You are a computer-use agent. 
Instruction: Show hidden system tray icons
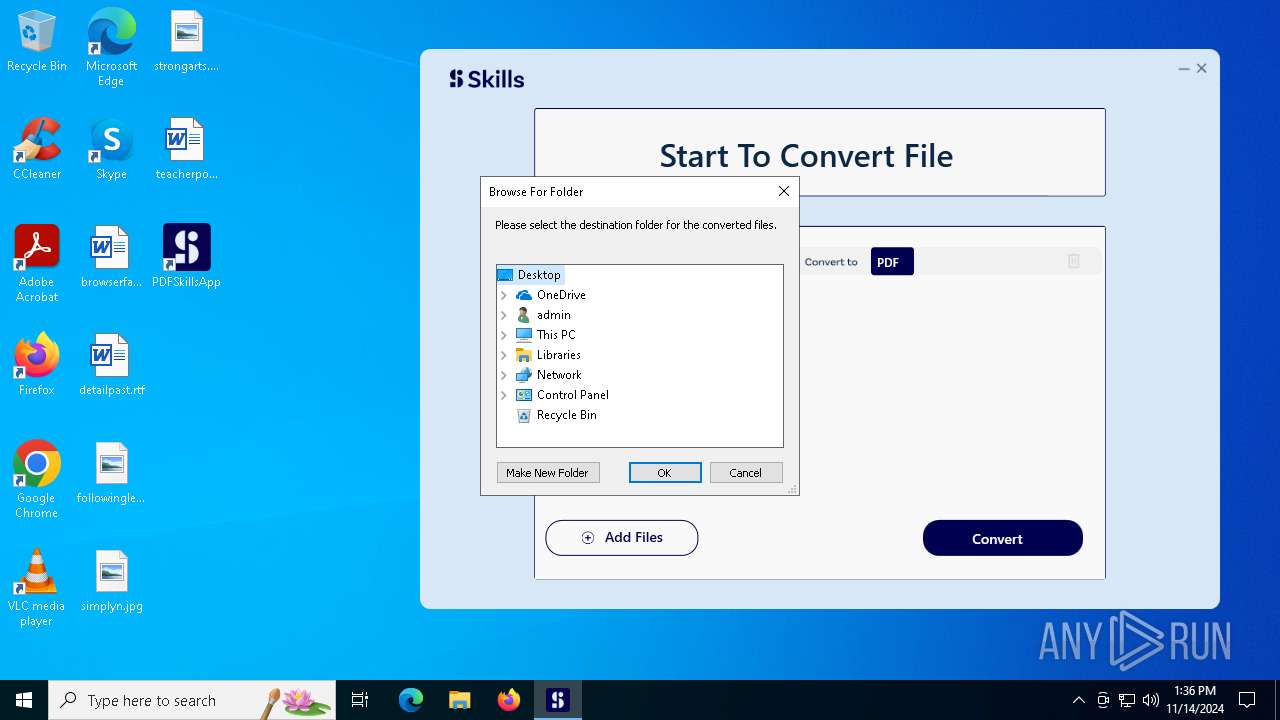click(1078, 700)
